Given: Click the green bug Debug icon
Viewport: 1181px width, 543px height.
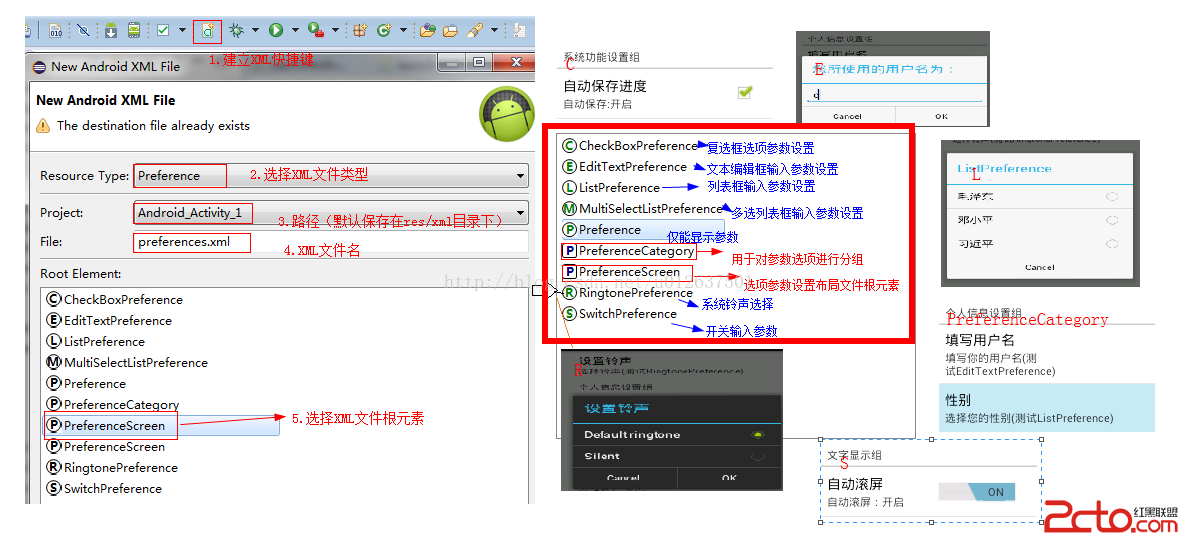Looking at the screenshot, I should pyautogui.click(x=237, y=31).
